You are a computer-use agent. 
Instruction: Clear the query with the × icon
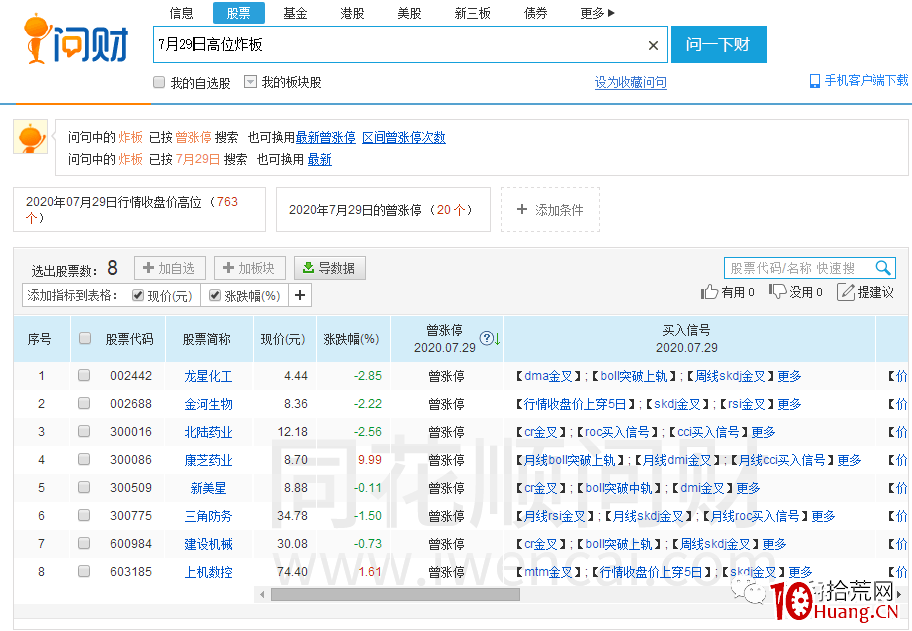(x=653, y=45)
